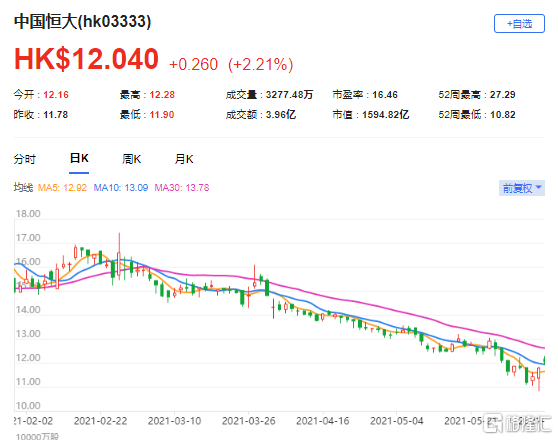Image resolution: width=558 pixels, height=440 pixels.
Task: Click the 10.00 price axis label
Action: click(x=28, y=406)
